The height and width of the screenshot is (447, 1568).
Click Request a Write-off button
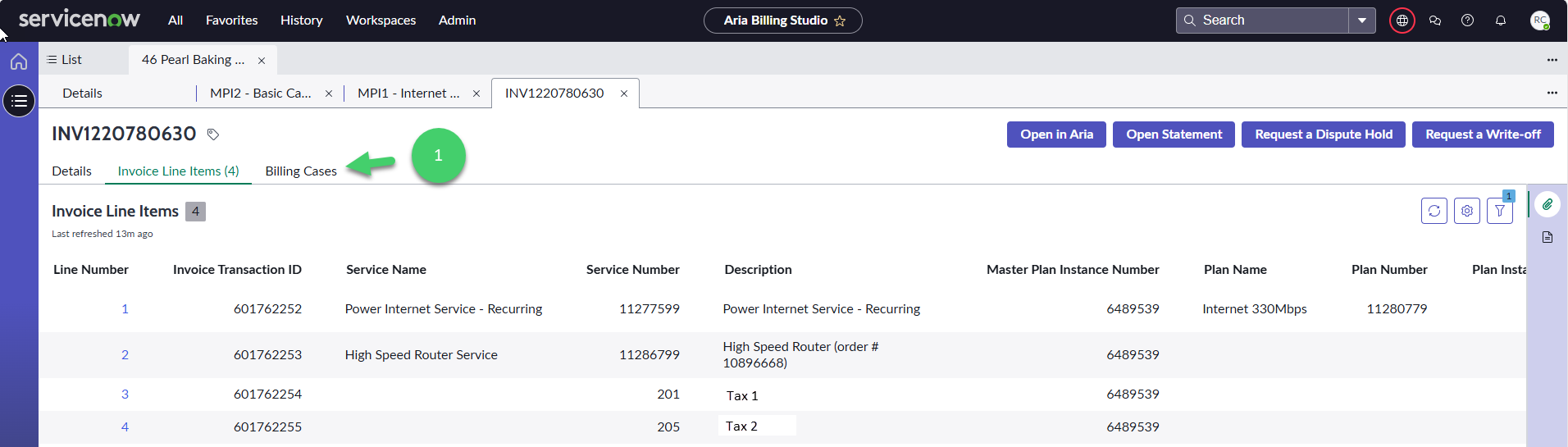point(1483,135)
